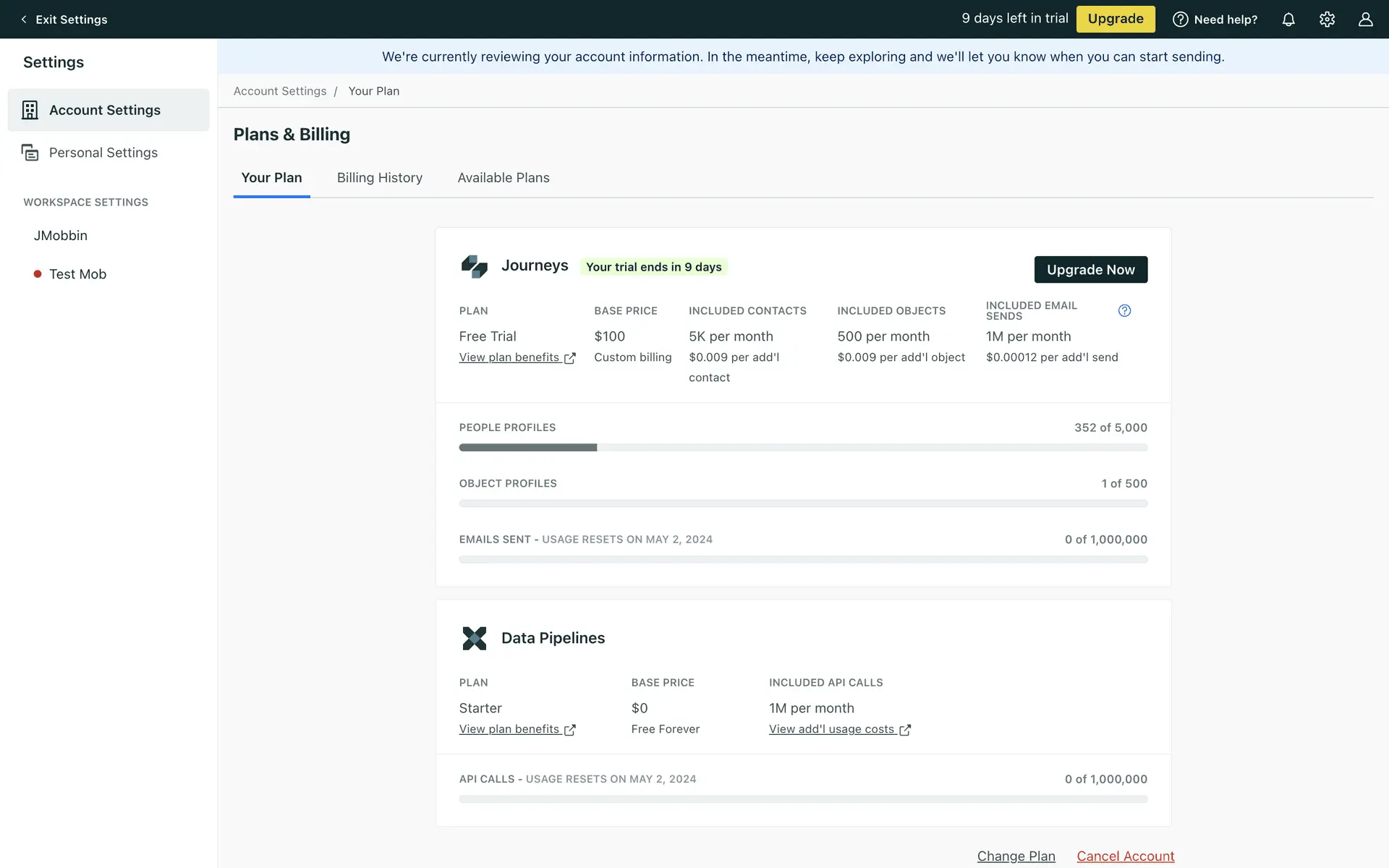Select the Your Plan tab

pos(271,178)
